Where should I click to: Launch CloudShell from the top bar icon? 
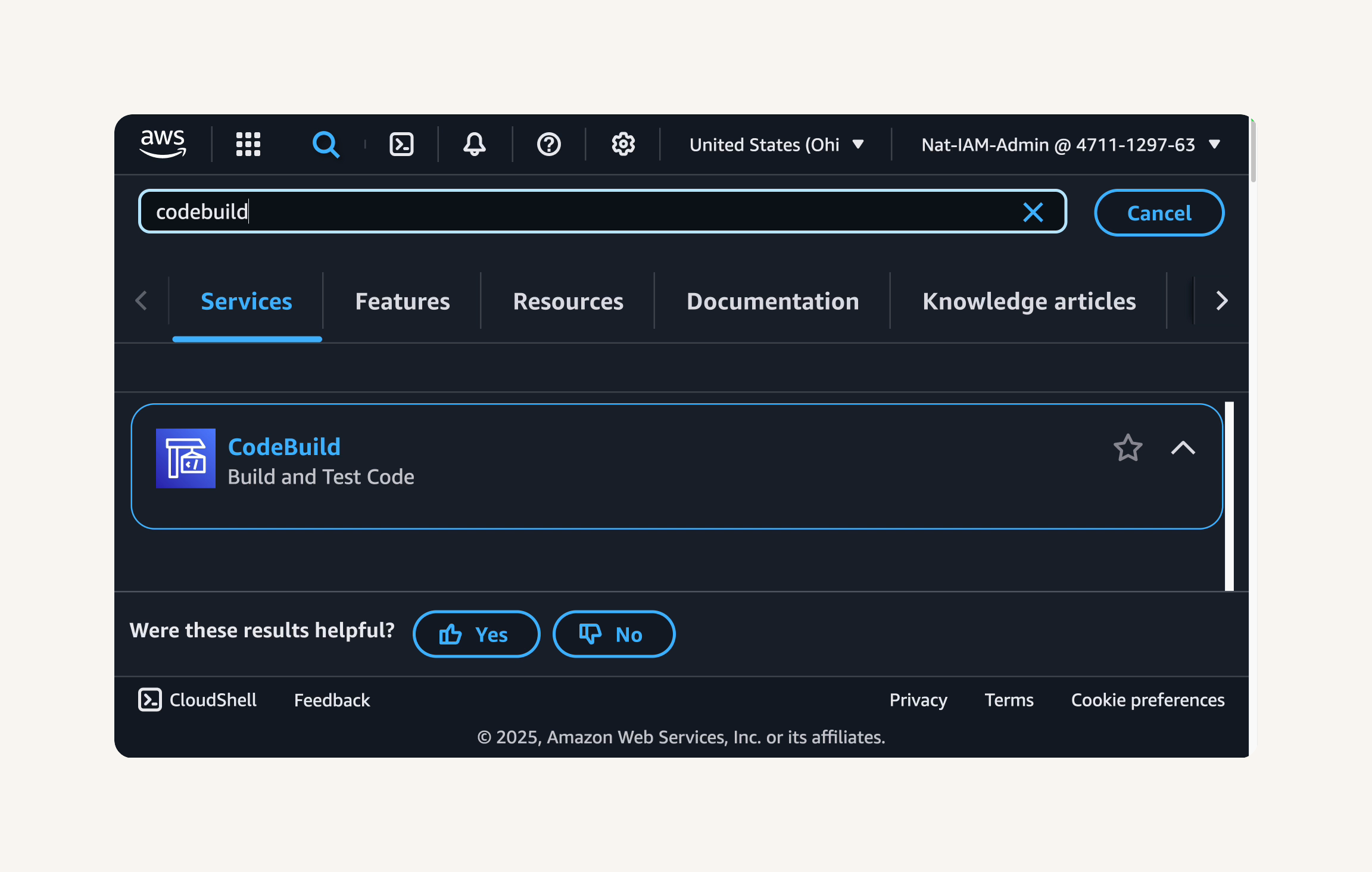pyautogui.click(x=401, y=144)
